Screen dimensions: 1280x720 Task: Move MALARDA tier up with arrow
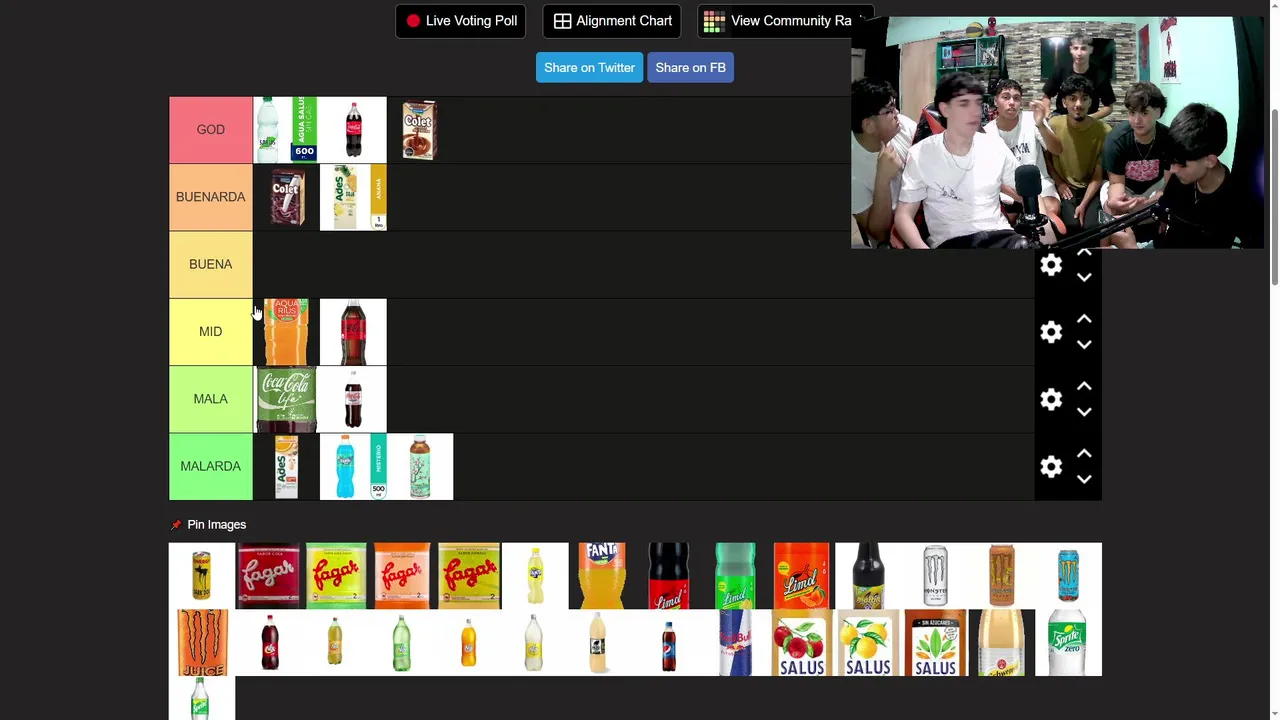point(1084,453)
